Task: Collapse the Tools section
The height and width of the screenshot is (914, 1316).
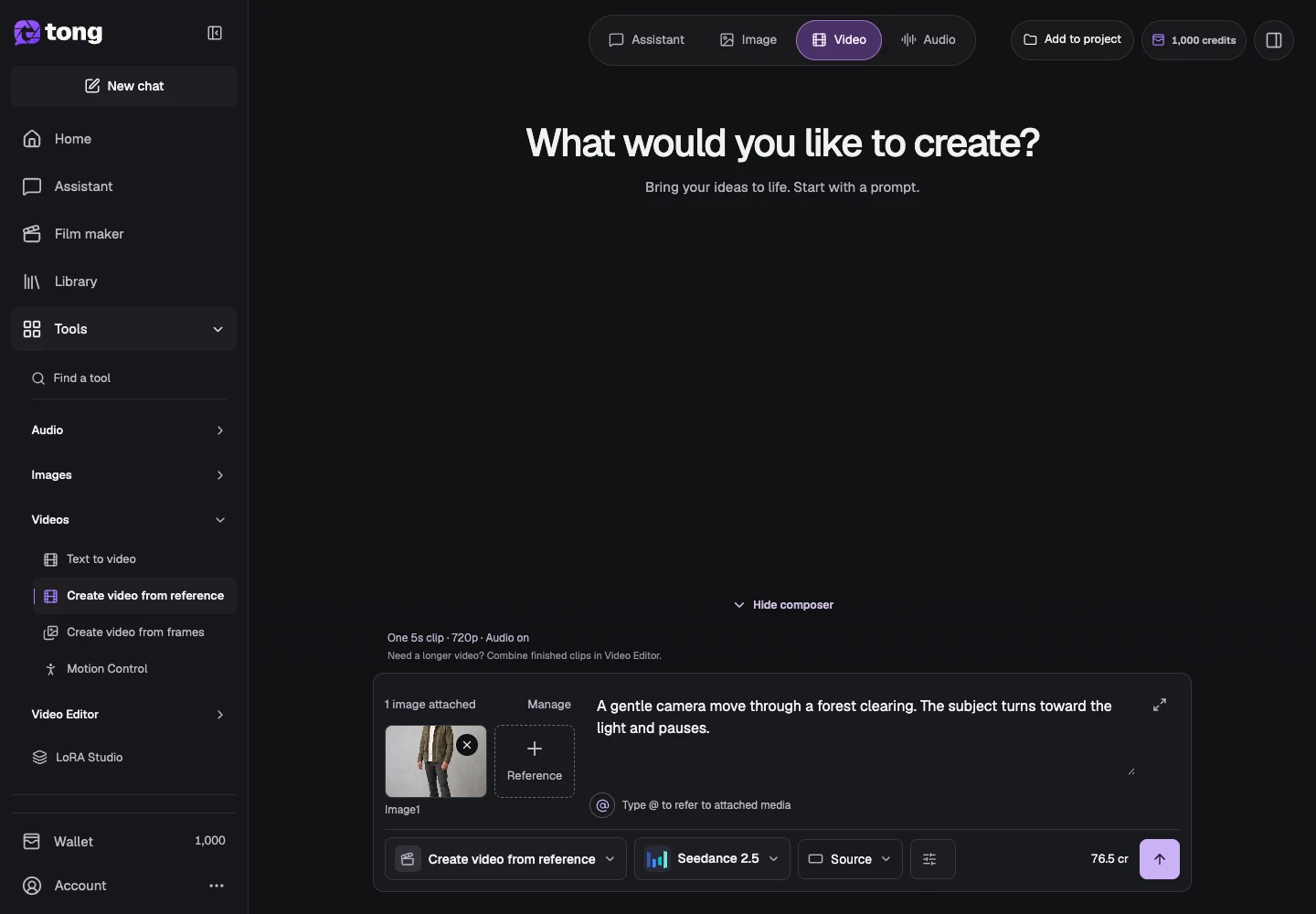Action: click(123, 329)
